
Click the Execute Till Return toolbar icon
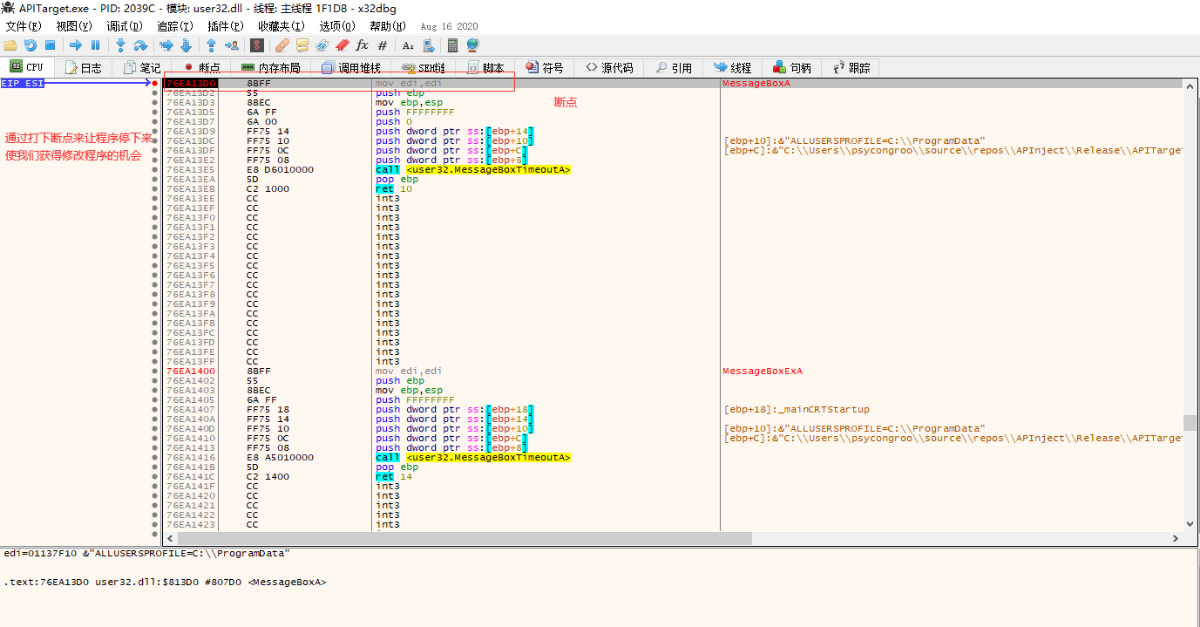[x=211, y=45]
